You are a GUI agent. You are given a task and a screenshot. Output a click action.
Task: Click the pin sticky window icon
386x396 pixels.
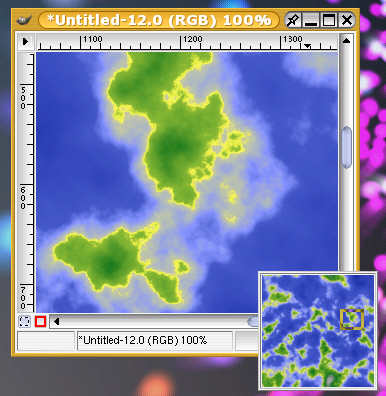[294, 20]
